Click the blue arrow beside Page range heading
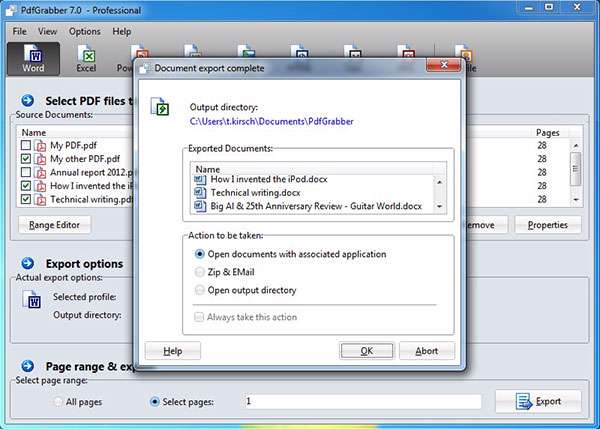The height and width of the screenshot is (429, 600). [x=27, y=367]
